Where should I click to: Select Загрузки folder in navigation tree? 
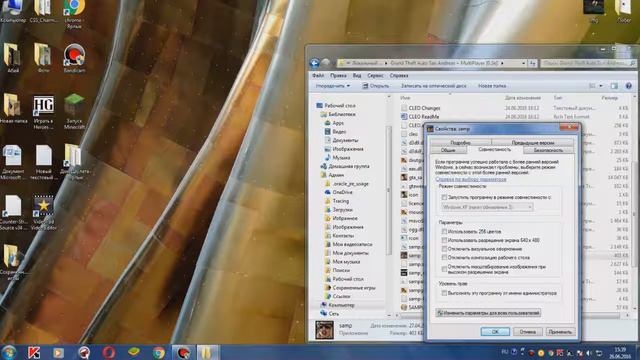pos(338,209)
